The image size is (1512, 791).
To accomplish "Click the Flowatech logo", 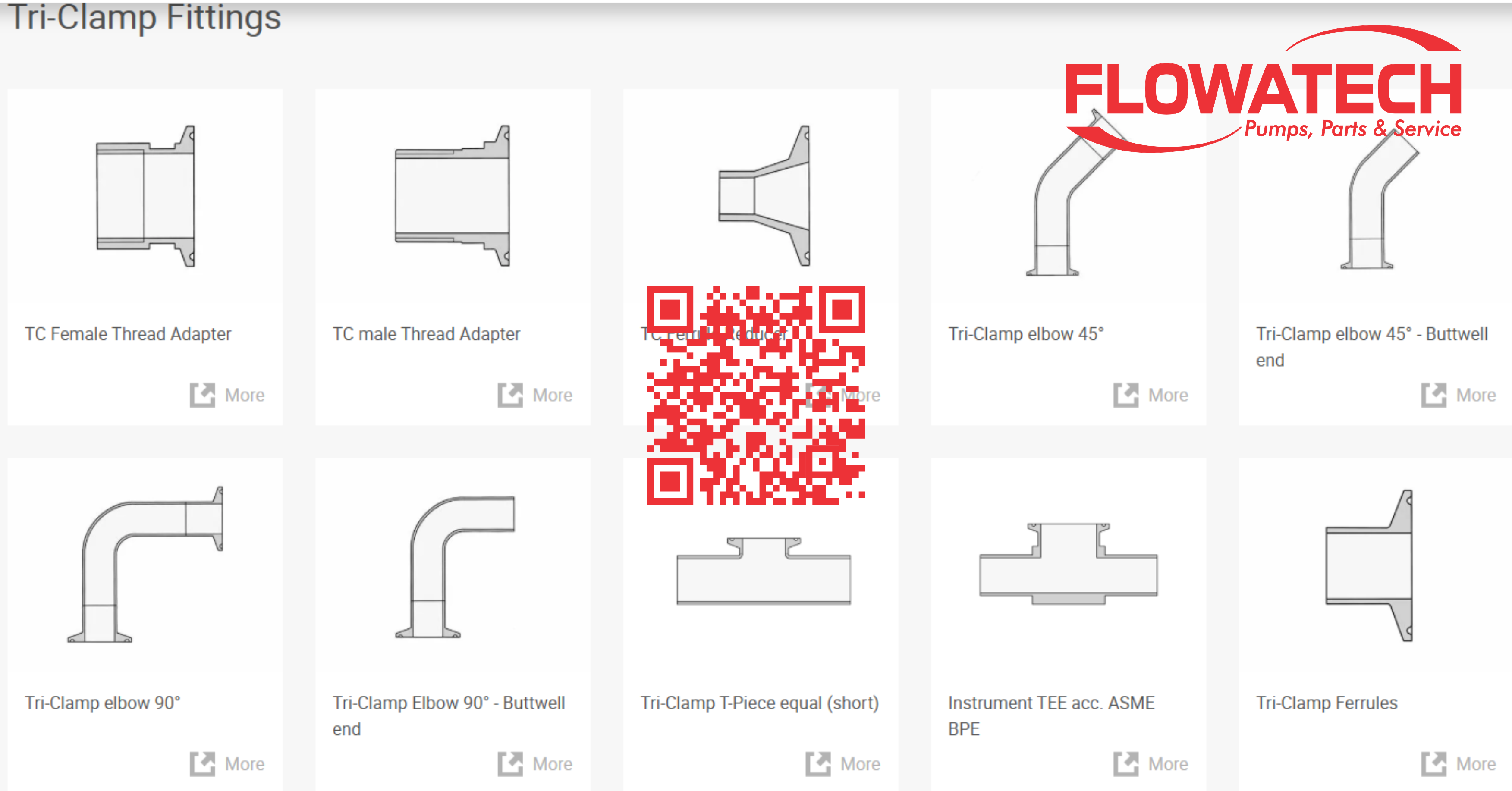I will 1263,88.
